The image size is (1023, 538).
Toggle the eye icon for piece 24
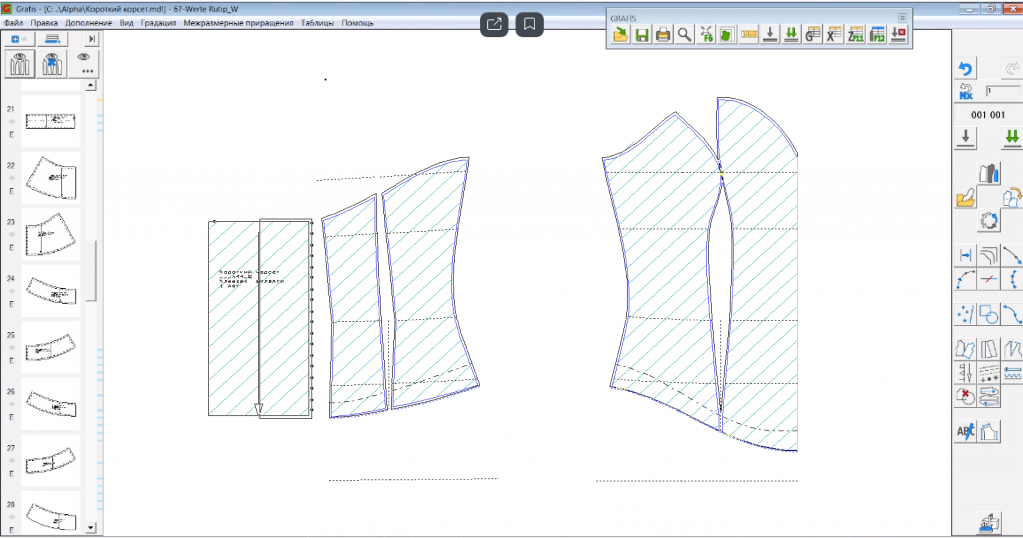point(12,290)
